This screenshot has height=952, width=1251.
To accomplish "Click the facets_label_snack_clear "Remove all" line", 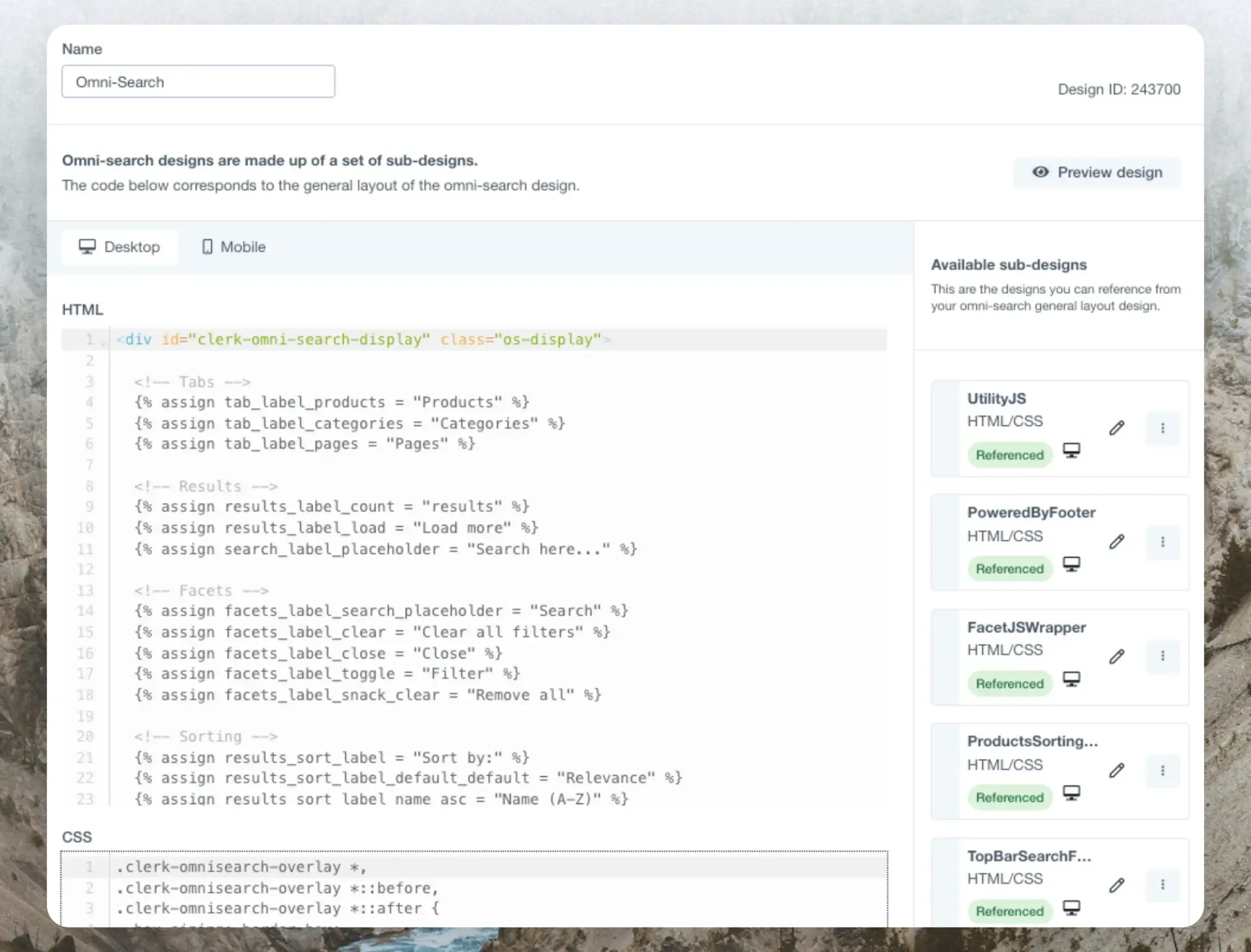I will (368, 695).
